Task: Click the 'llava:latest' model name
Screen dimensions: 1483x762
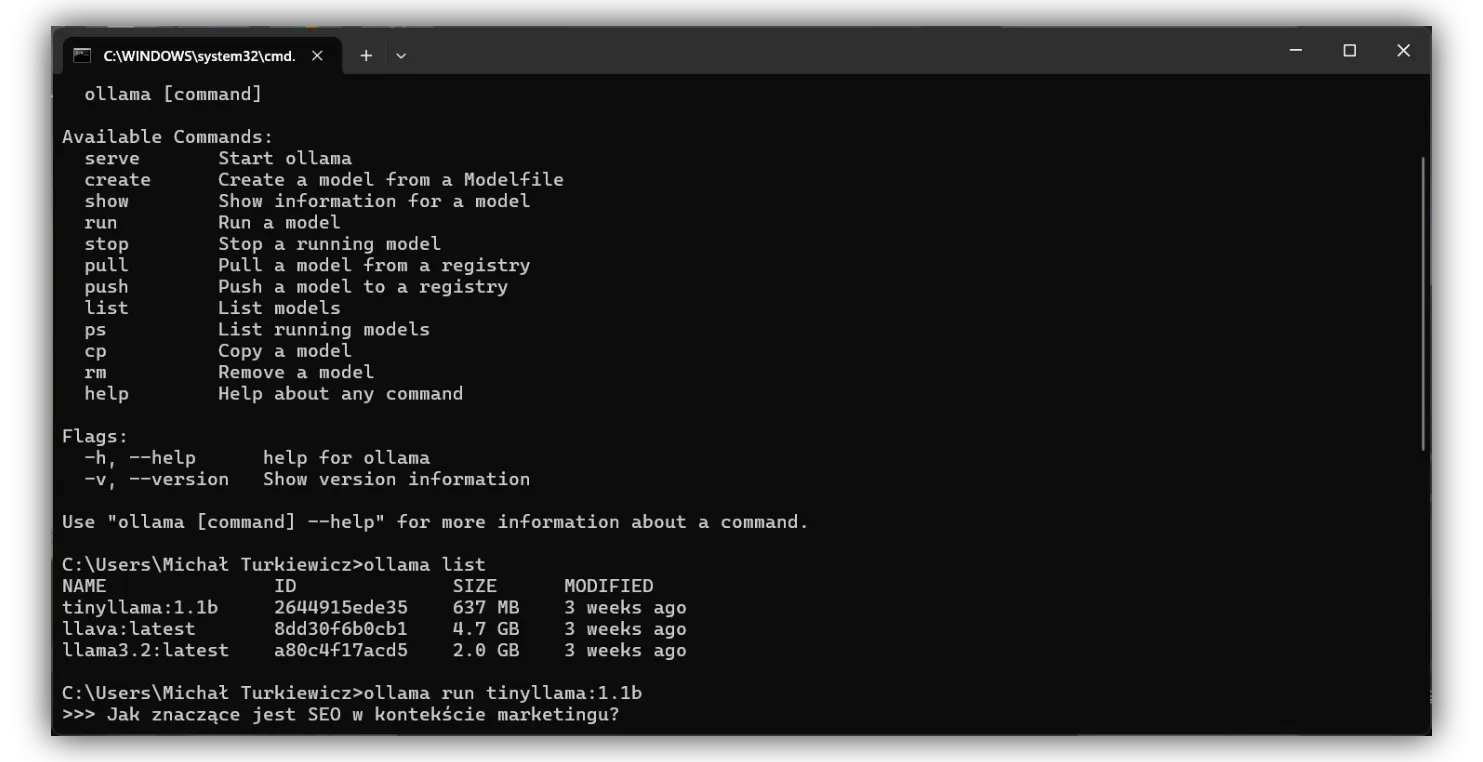Action: pyautogui.click(x=129, y=629)
